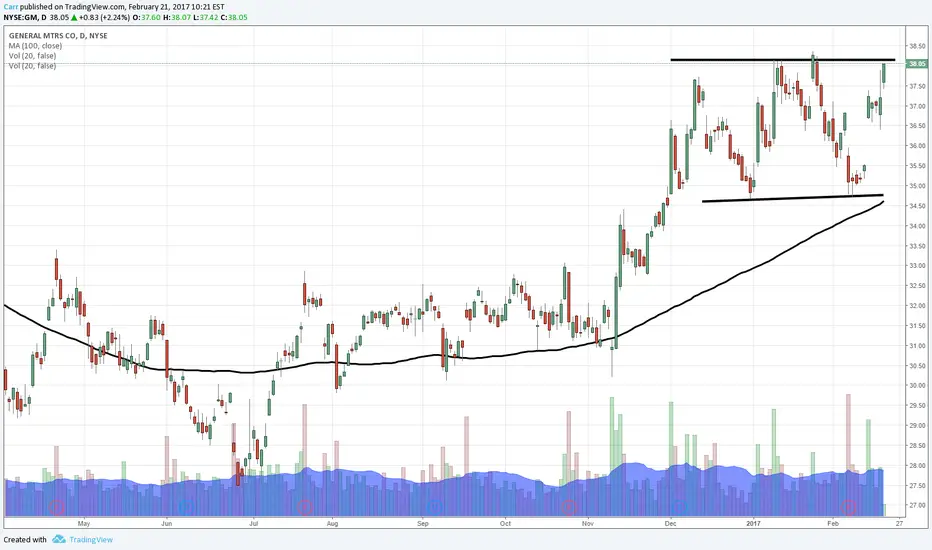
Task: Select the dividend marker in September
Action: [x=434, y=507]
